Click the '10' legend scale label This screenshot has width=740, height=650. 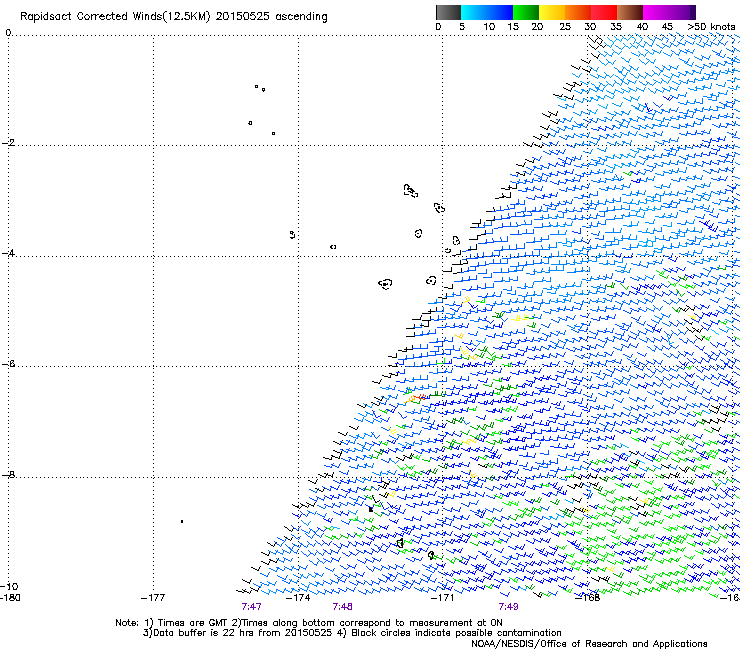(x=489, y=27)
